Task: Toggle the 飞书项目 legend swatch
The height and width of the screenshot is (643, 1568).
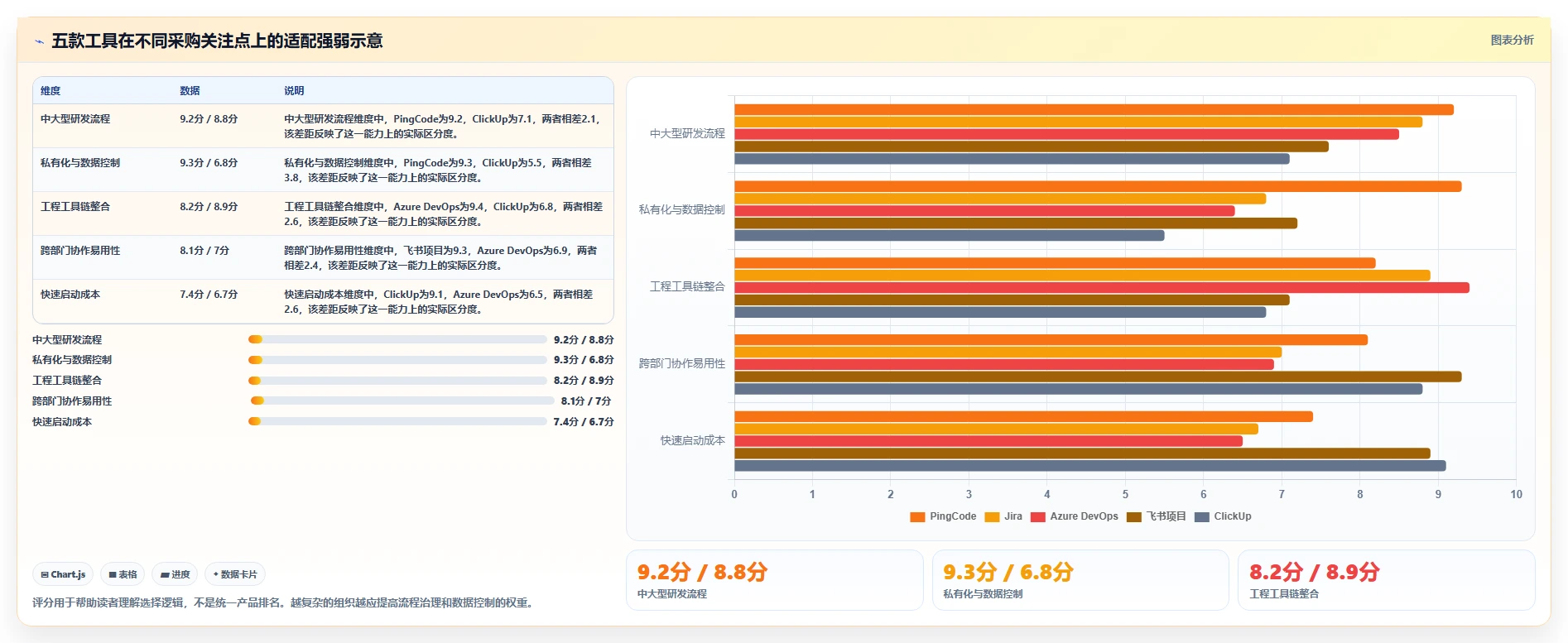Action: [x=1134, y=516]
